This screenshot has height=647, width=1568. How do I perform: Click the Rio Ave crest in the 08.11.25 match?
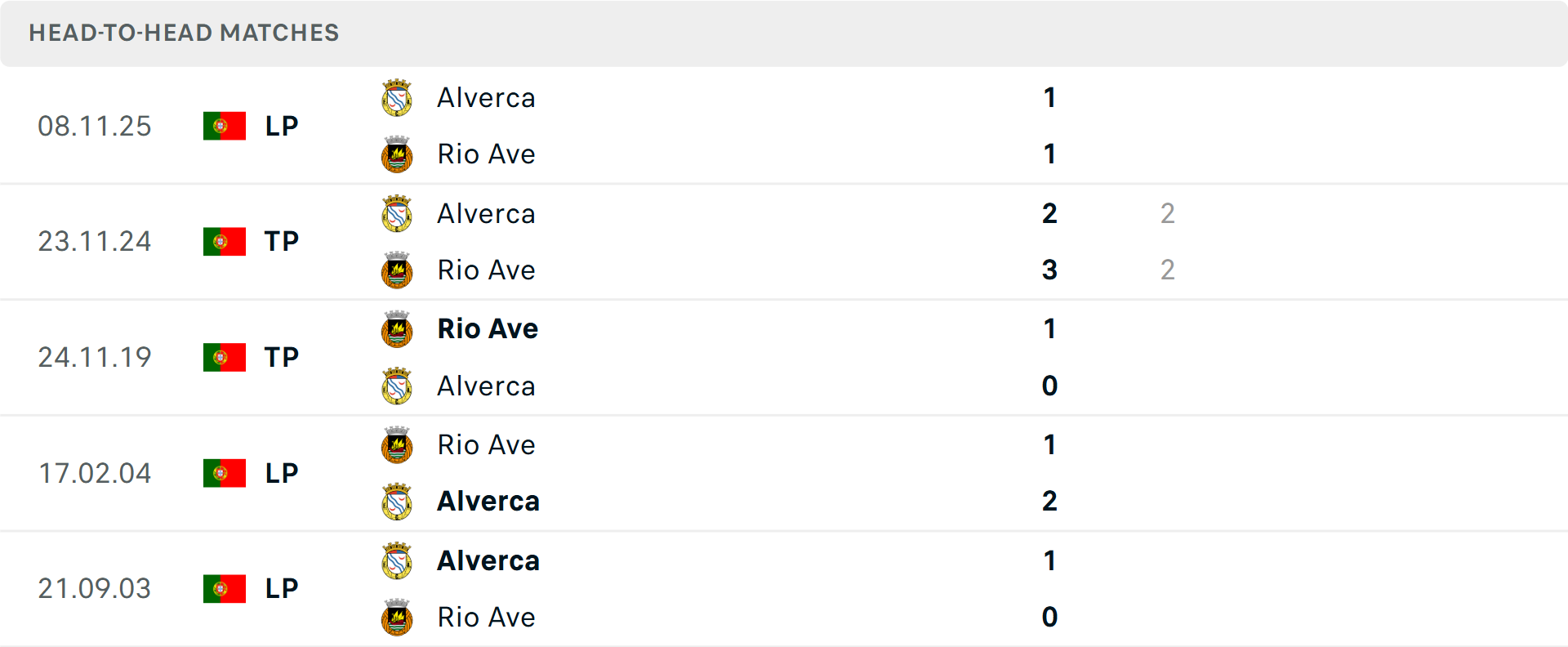[397, 154]
